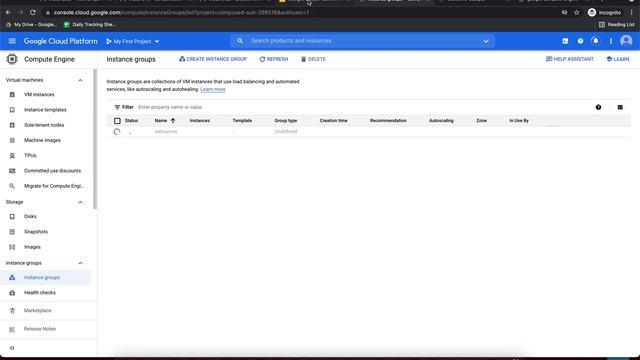640x360 pixels.
Task: Open the Learn panel
Action: pyautogui.click(x=618, y=59)
